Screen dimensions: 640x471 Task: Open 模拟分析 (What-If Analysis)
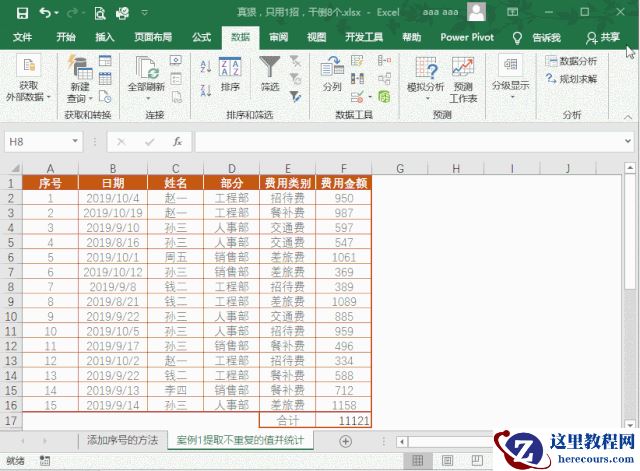coord(425,78)
